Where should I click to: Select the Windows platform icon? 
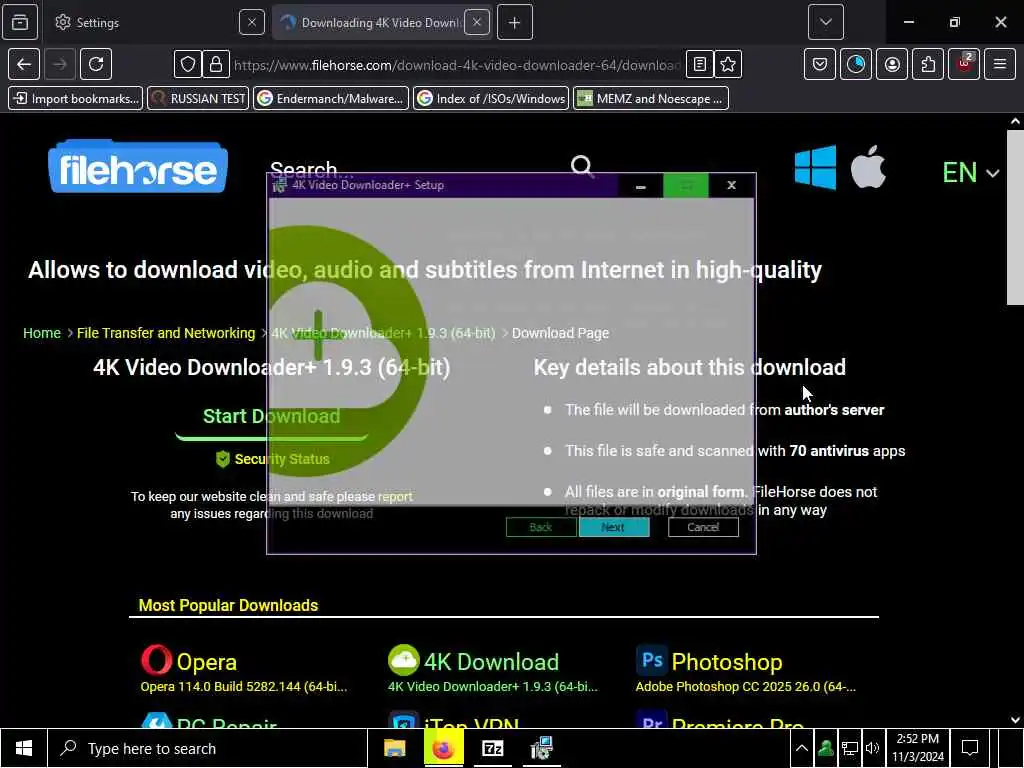pos(815,167)
